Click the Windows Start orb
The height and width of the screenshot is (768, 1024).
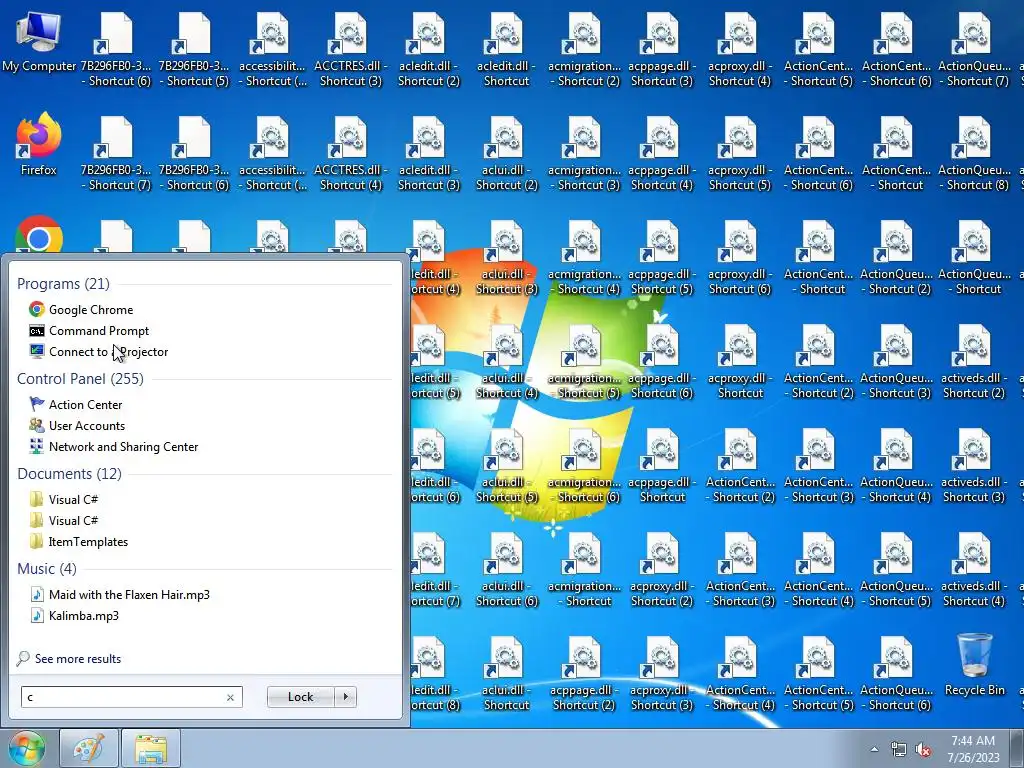(x=27, y=748)
